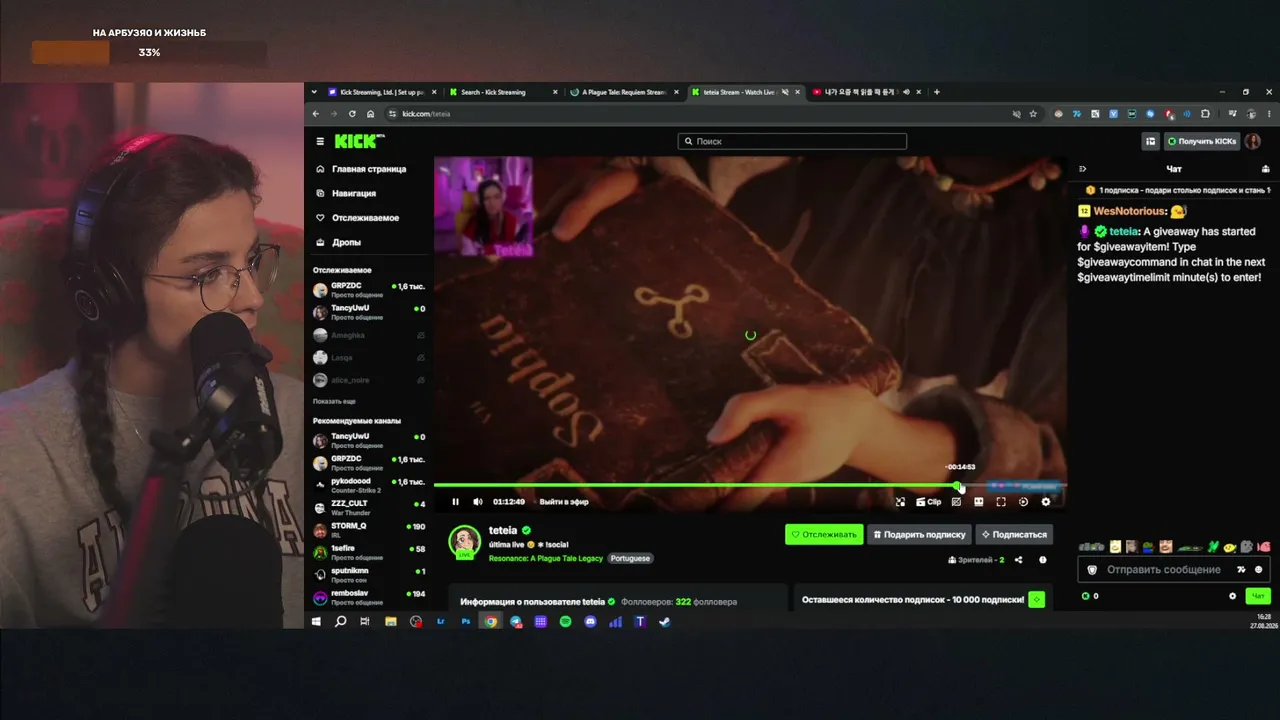This screenshot has width=1280, height=720.
Task: Open the emoji picker in chat input
Action: coord(1258,569)
